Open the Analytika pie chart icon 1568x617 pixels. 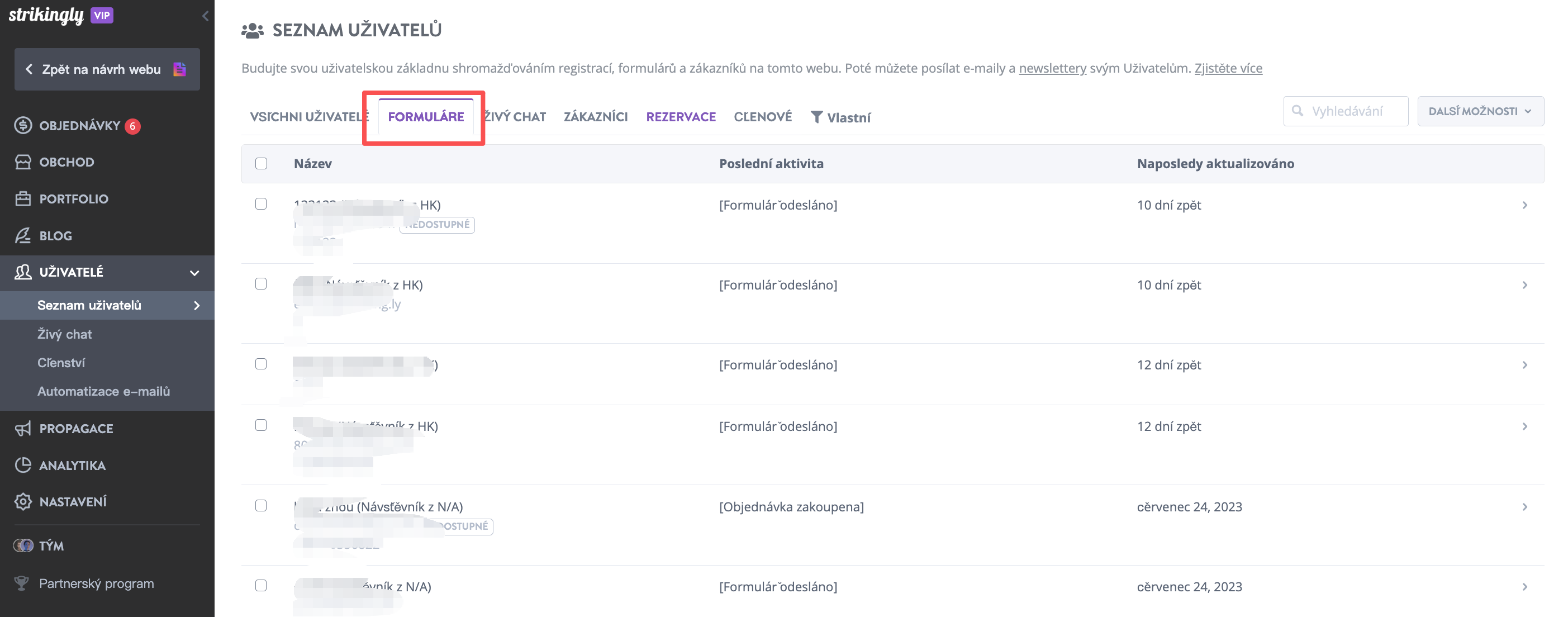coord(23,465)
